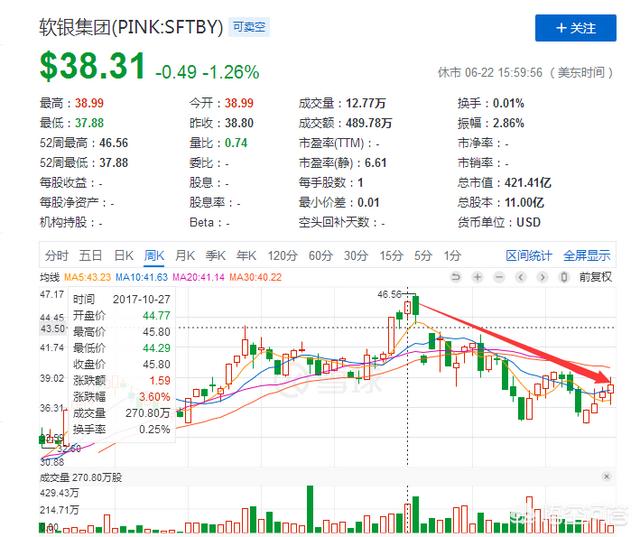The height and width of the screenshot is (537, 640).
Task: Click stock title 软银集团(PINK:SFTBY)
Action: tap(131, 27)
